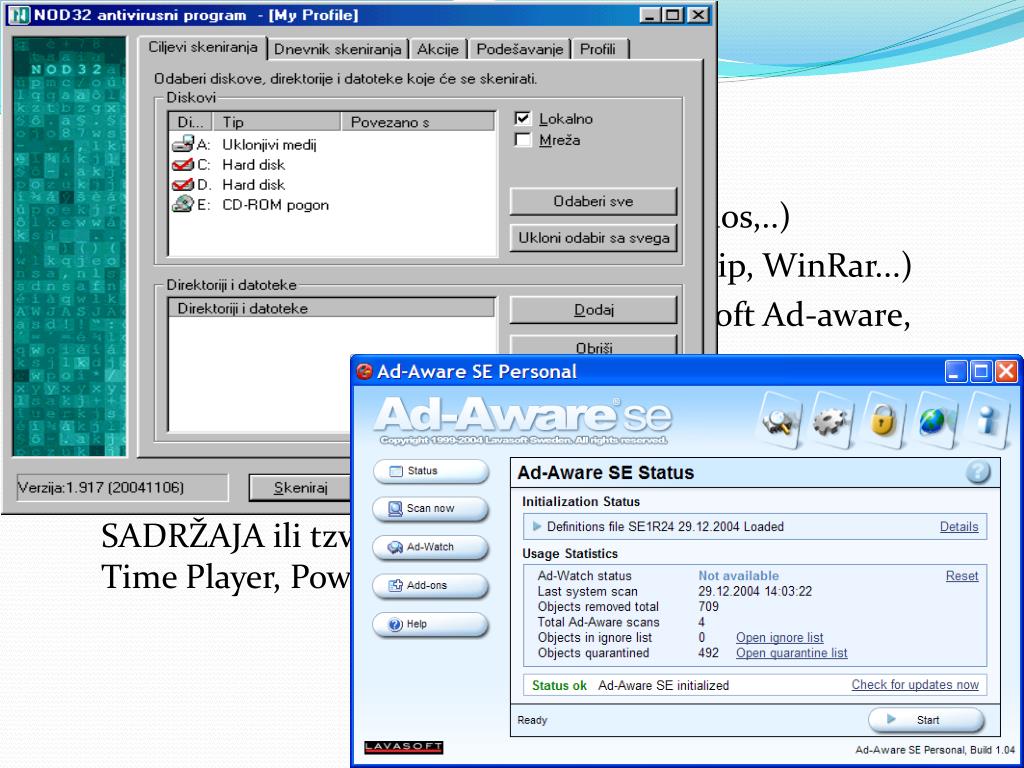The height and width of the screenshot is (768, 1024).
Task: Click the Reset link in Usage Statistics
Action: [962, 576]
